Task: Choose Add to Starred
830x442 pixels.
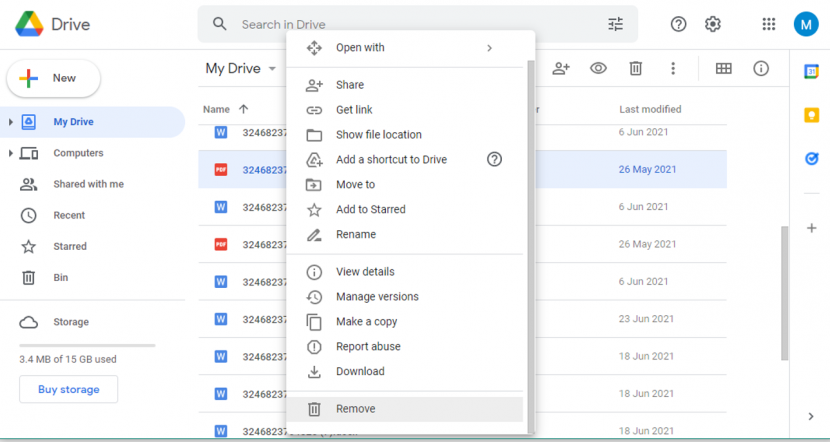Action: pyautogui.click(x=405, y=209)
